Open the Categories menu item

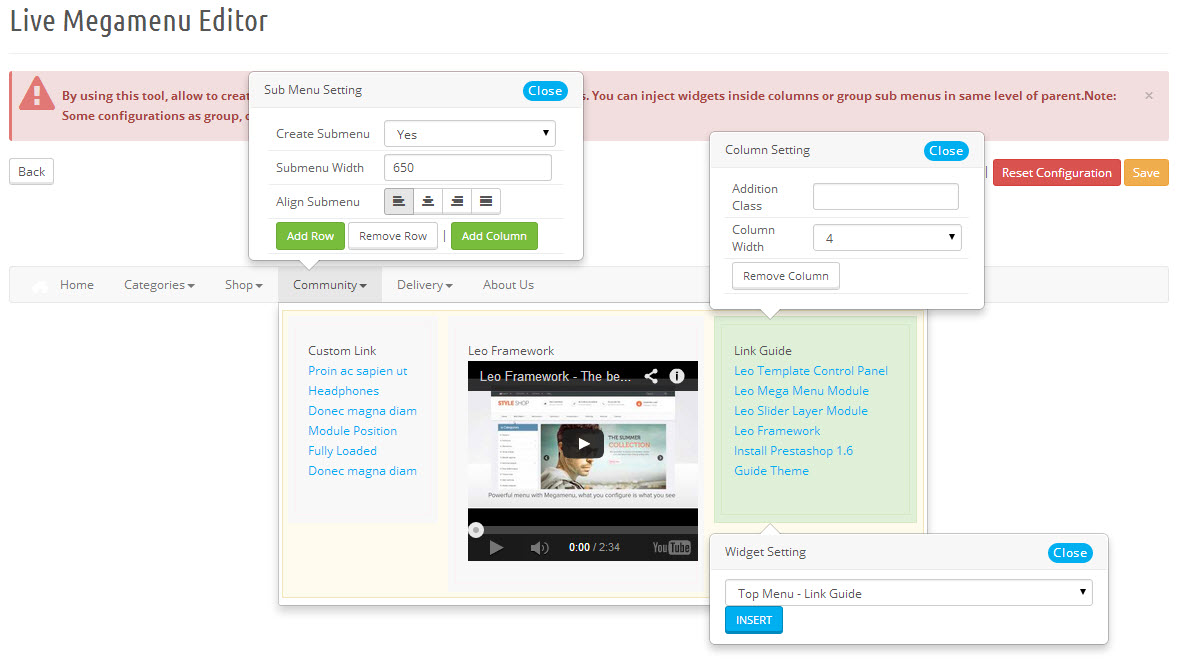(x=159, y=285)
